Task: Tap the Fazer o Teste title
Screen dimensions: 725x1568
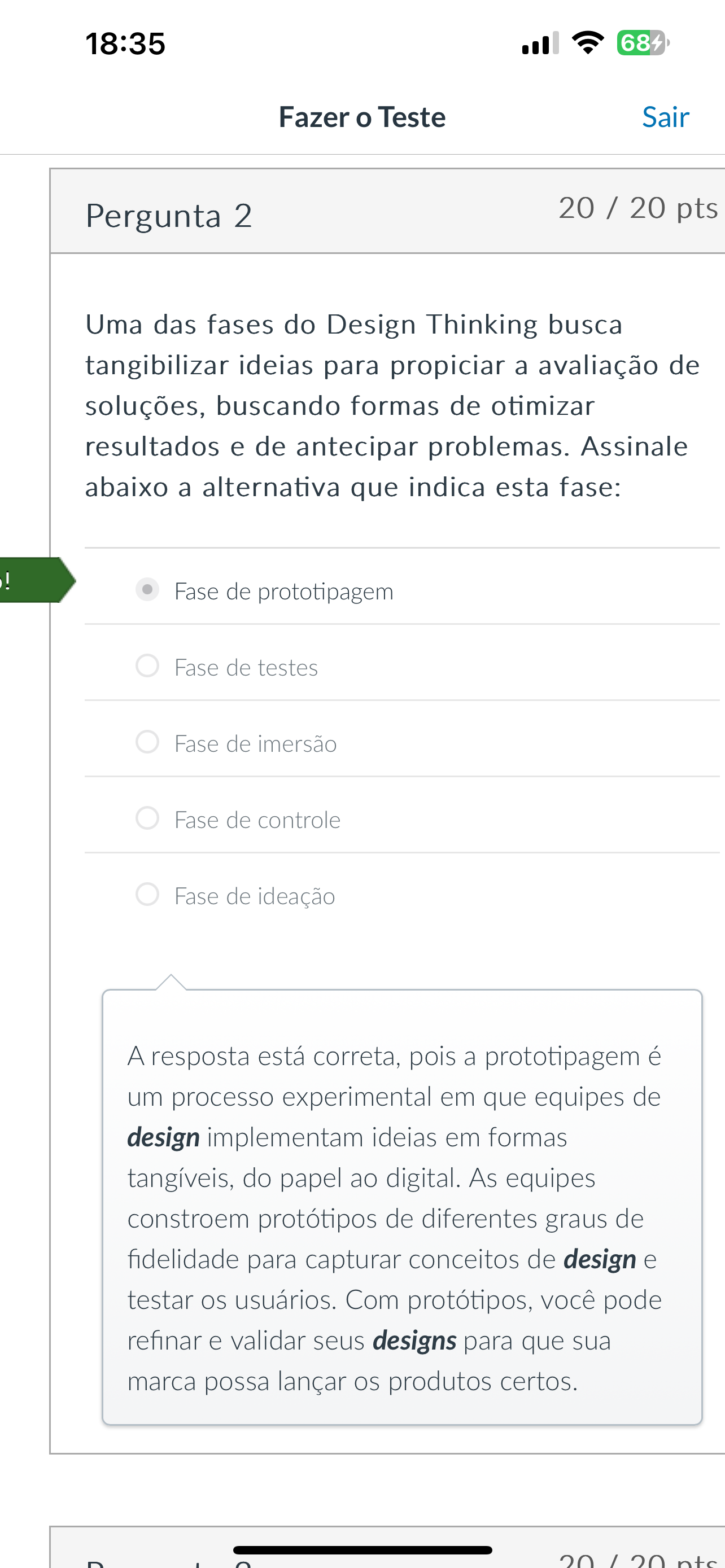Action: tap(362, 117)
